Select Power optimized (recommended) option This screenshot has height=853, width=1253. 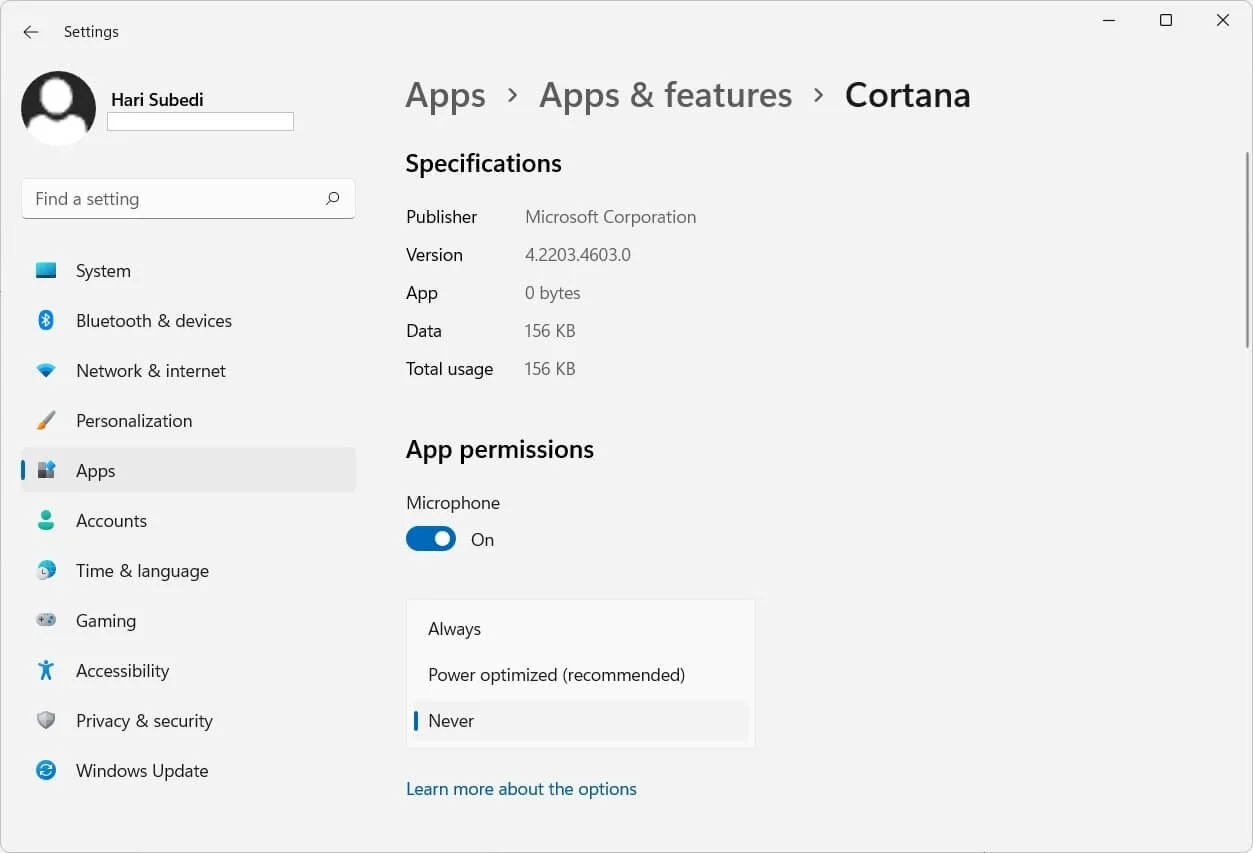(x=556, y=674)
